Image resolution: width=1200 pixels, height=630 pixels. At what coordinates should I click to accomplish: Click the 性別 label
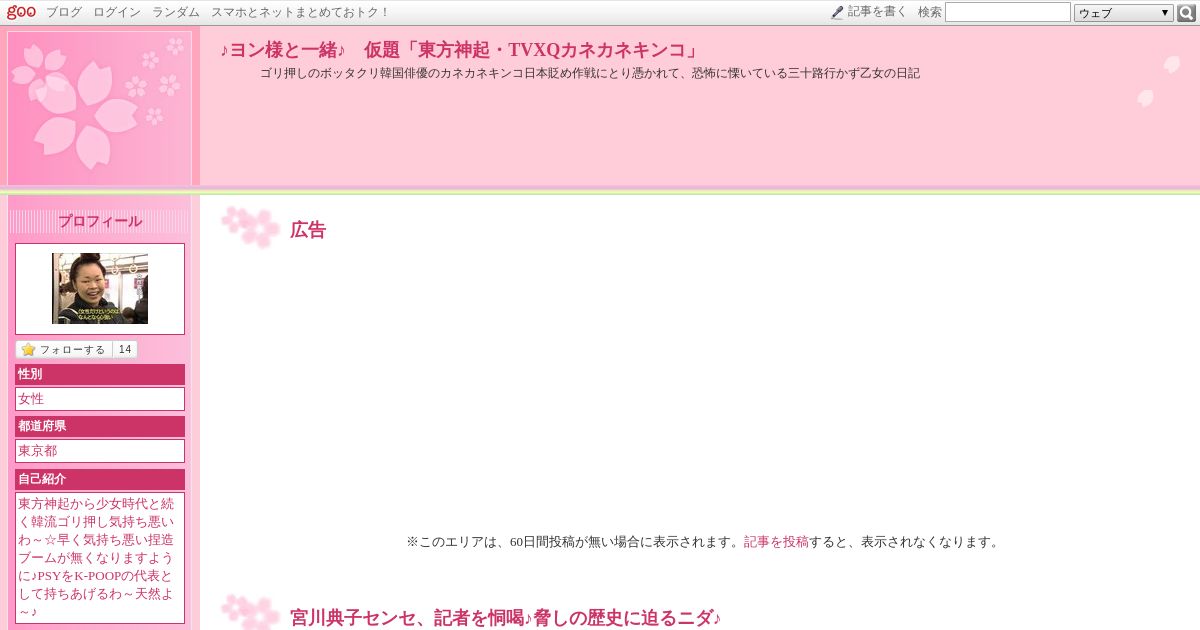(100, 374)
